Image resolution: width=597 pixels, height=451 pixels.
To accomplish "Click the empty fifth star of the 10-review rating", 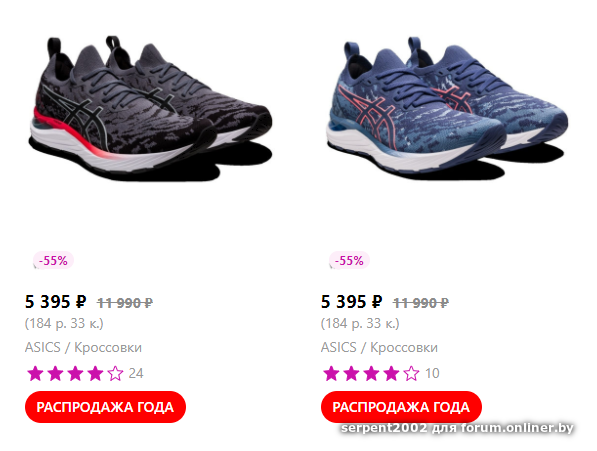I will tap(411, 373).
